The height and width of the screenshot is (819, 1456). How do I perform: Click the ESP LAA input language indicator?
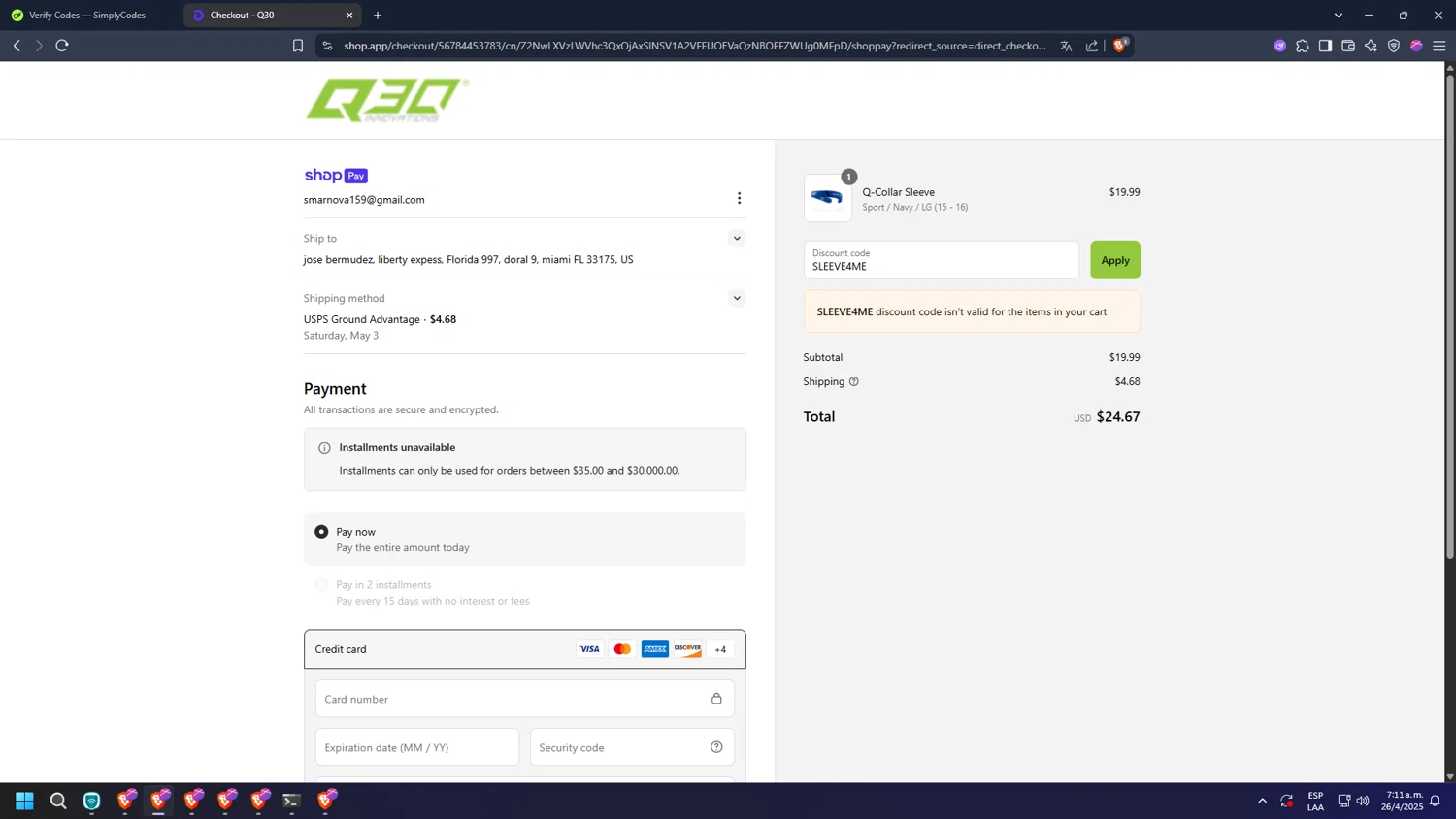(x=1315, y=801)
